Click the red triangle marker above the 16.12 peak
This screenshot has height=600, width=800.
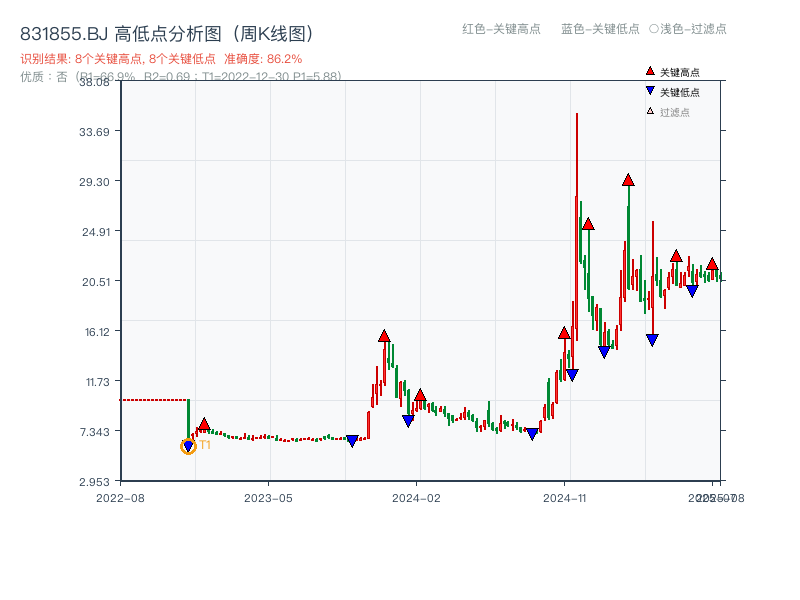point(383,336)
